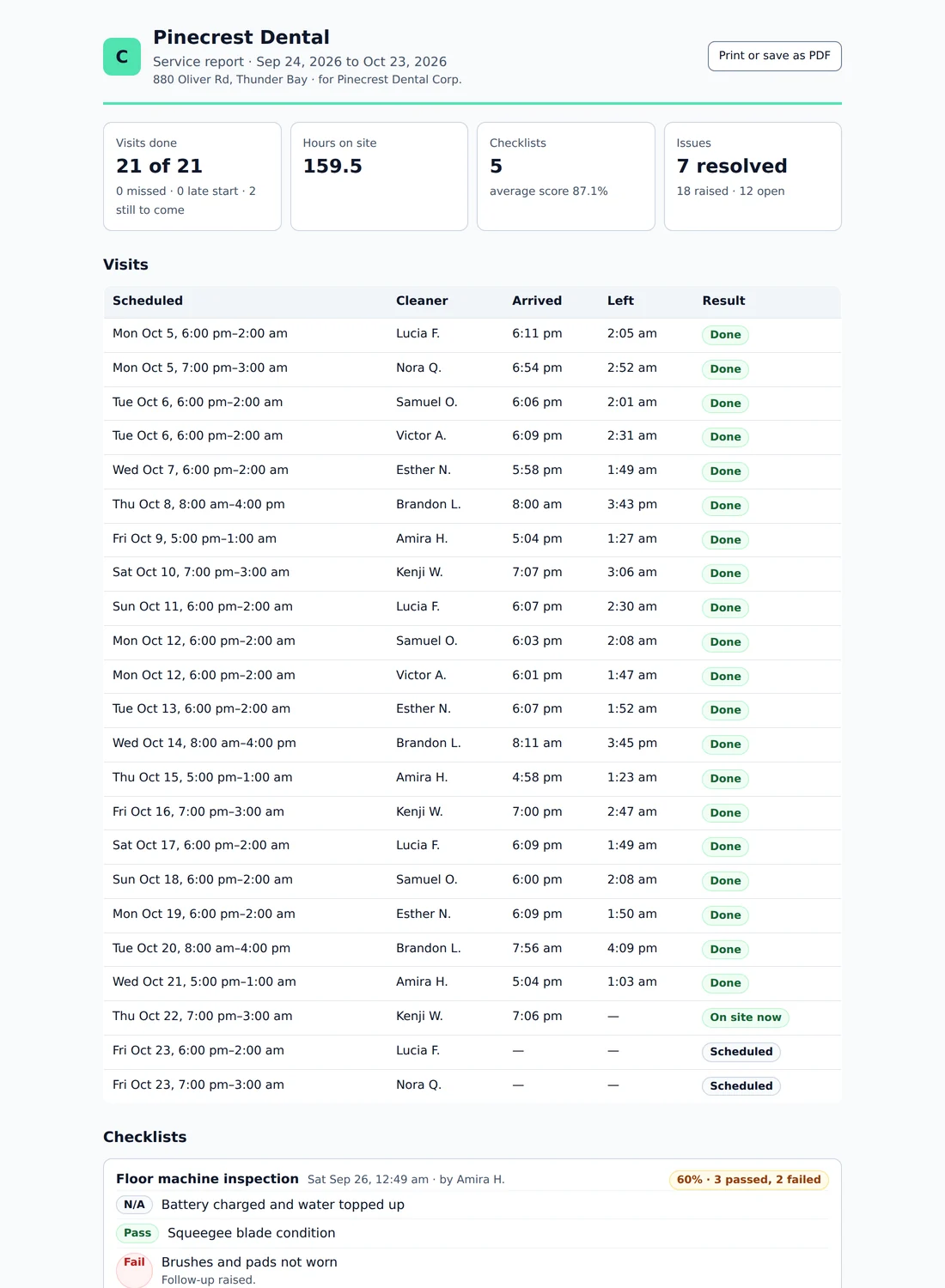Click the Mon Oct 5, 6:00 pm–2:00 am row
The width and height of the screenshot is (945, 1288).
pos(472,335)
